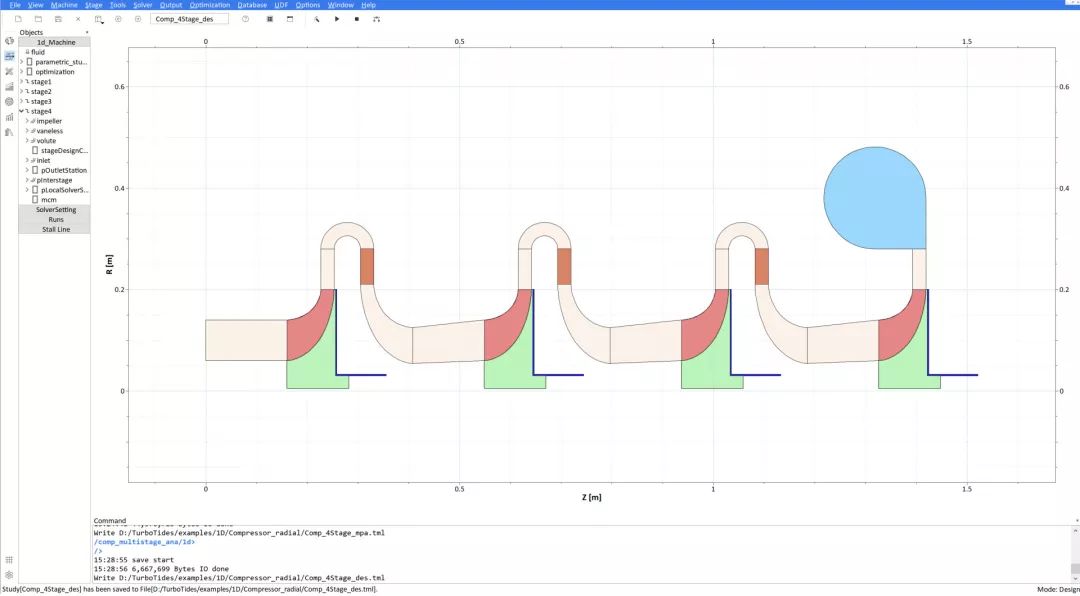This screenshot has width=1080, height=596.
Task: Open the Solver menu
Action: [143, 5]
